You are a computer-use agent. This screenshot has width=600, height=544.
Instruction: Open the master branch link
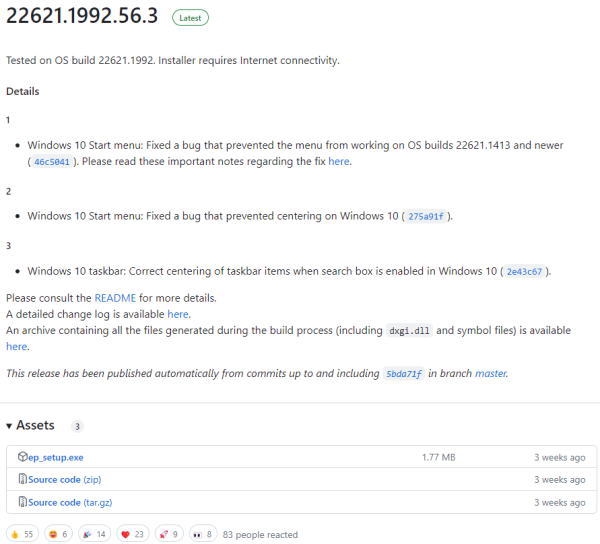491,373
